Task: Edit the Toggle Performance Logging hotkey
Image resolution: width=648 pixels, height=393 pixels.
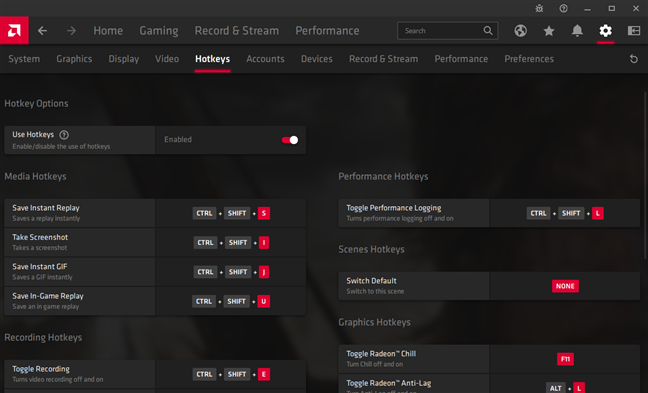Action: coord(565,213)
